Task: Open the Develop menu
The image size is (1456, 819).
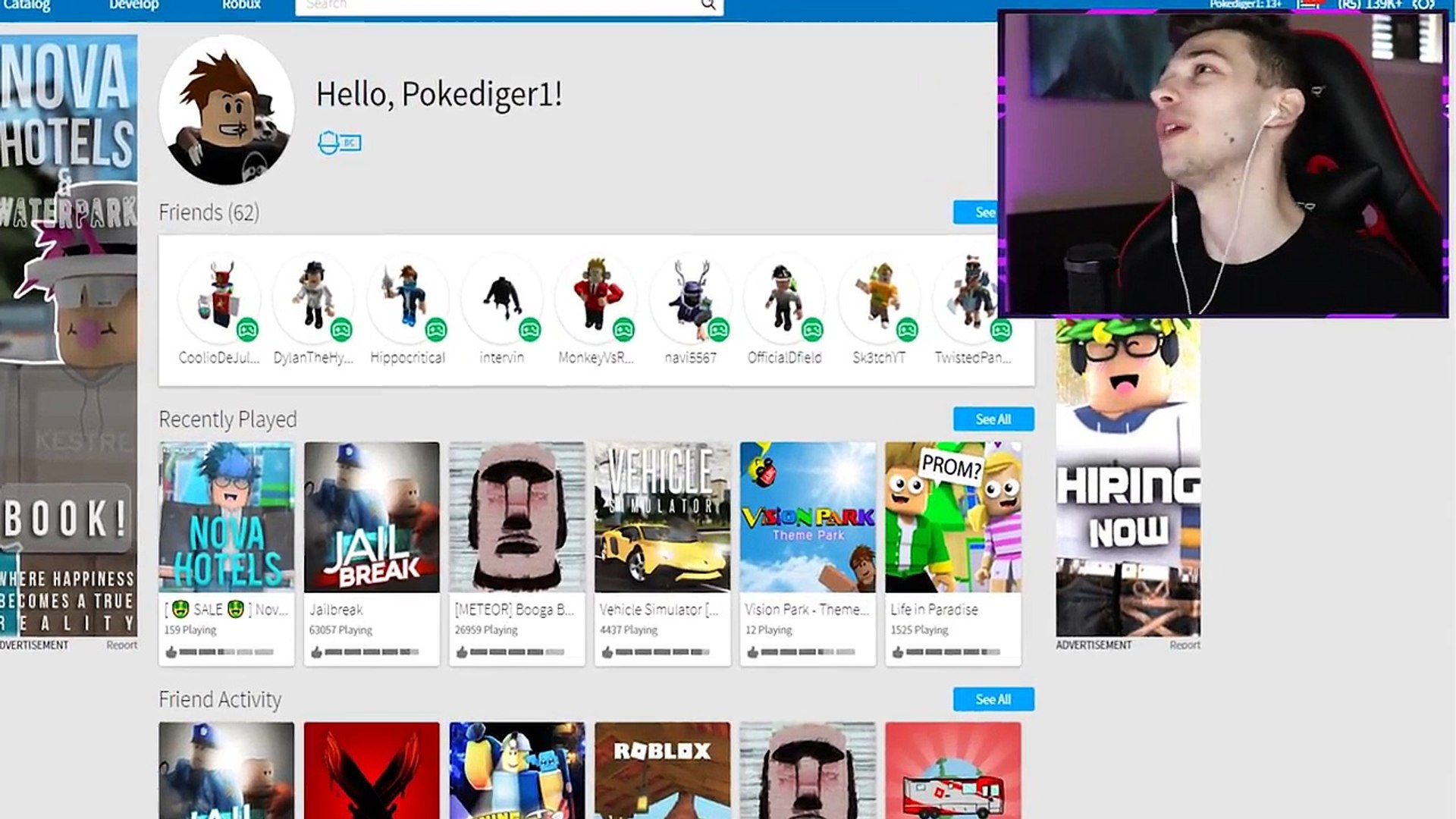Action: tap(133, 5)
